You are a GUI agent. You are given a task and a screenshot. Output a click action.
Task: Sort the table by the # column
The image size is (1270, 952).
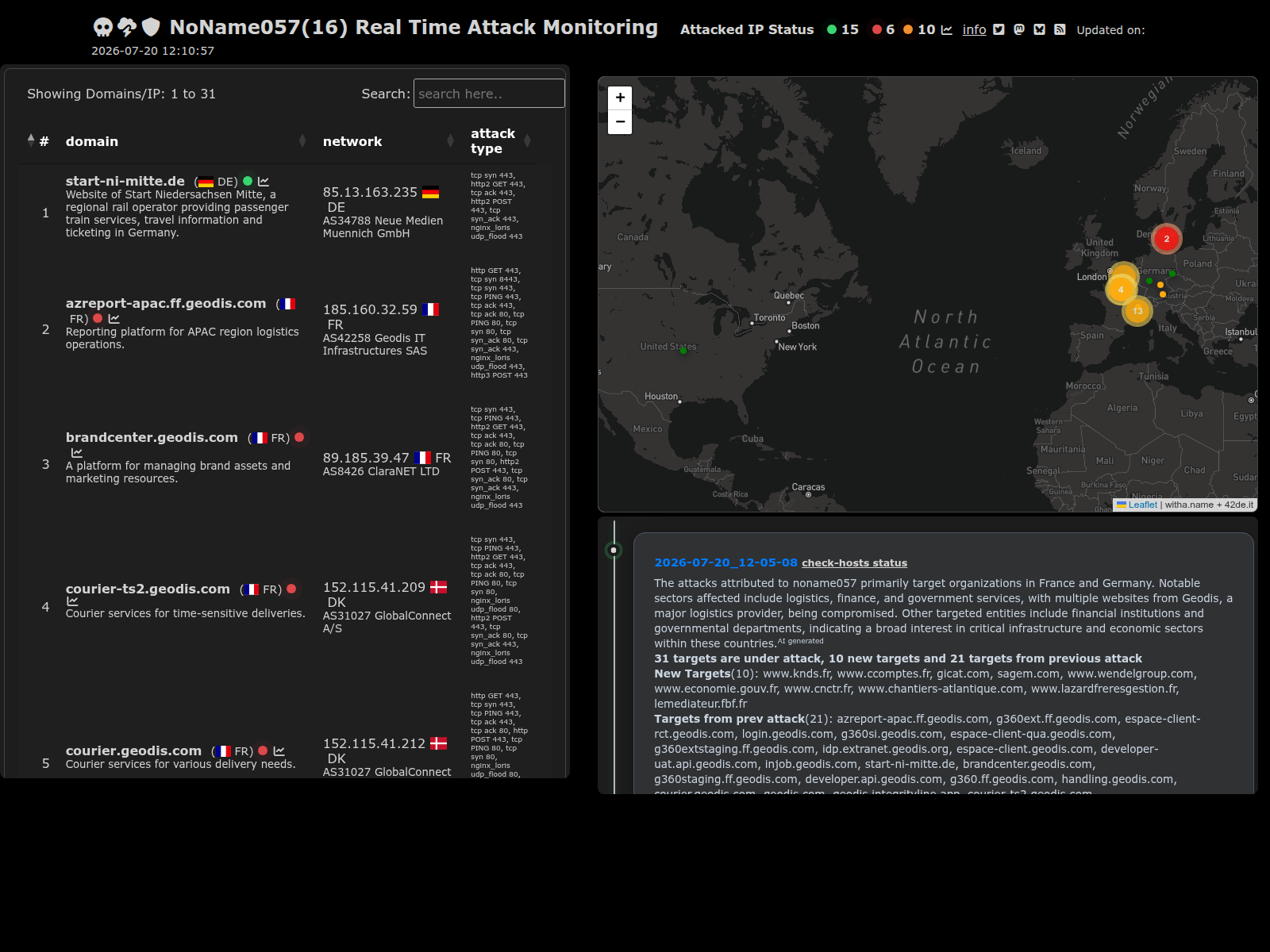tap(37, 141)
